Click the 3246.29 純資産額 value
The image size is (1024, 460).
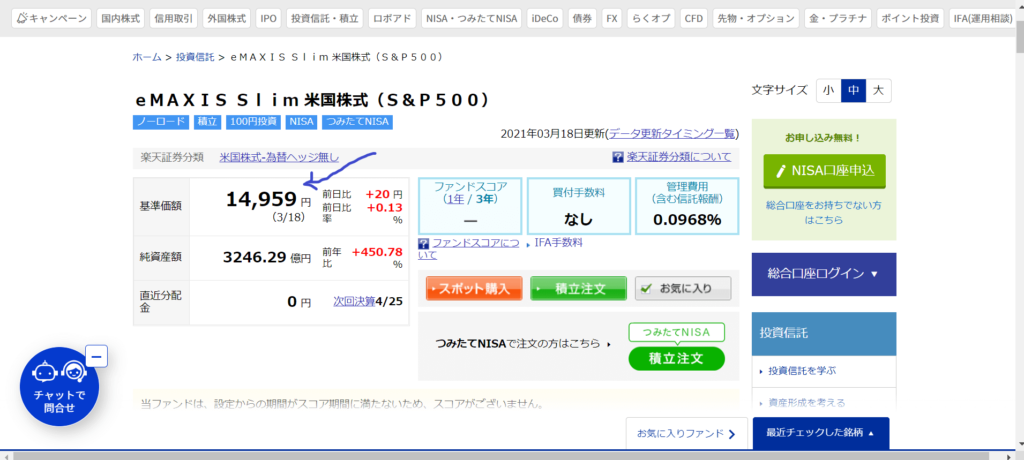pos(255,257)
